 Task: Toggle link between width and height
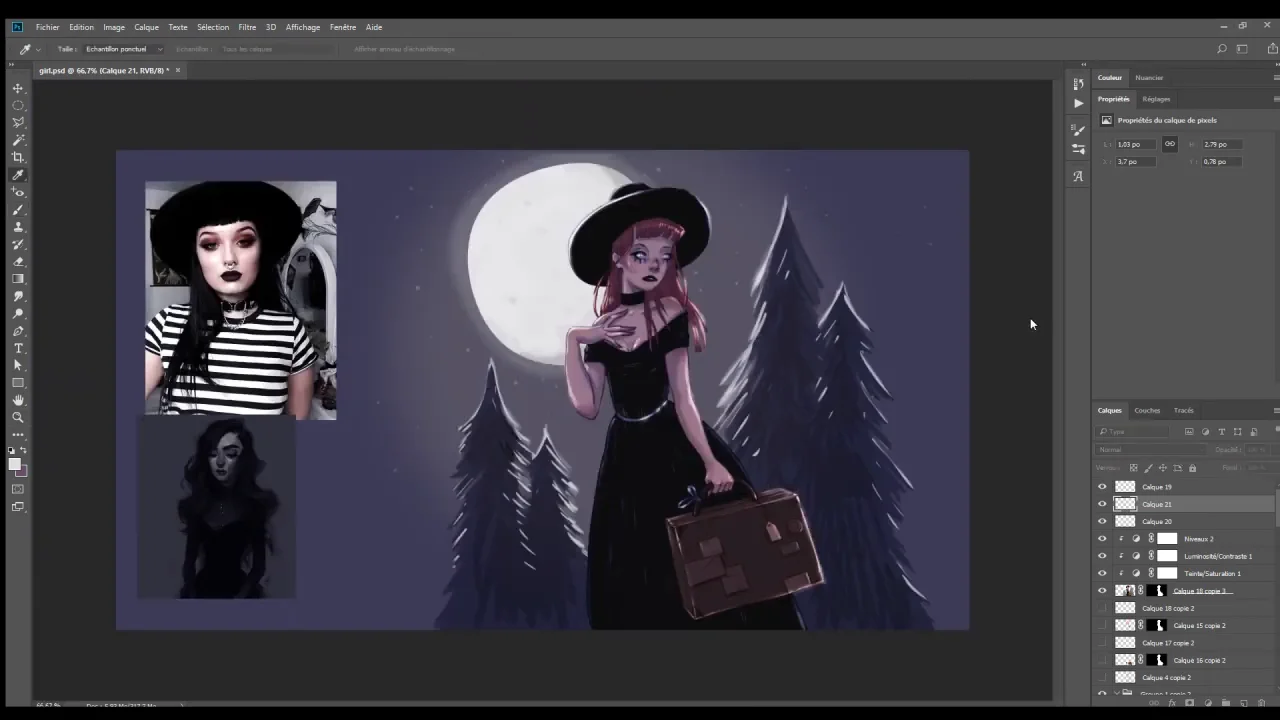point(1169,144)
